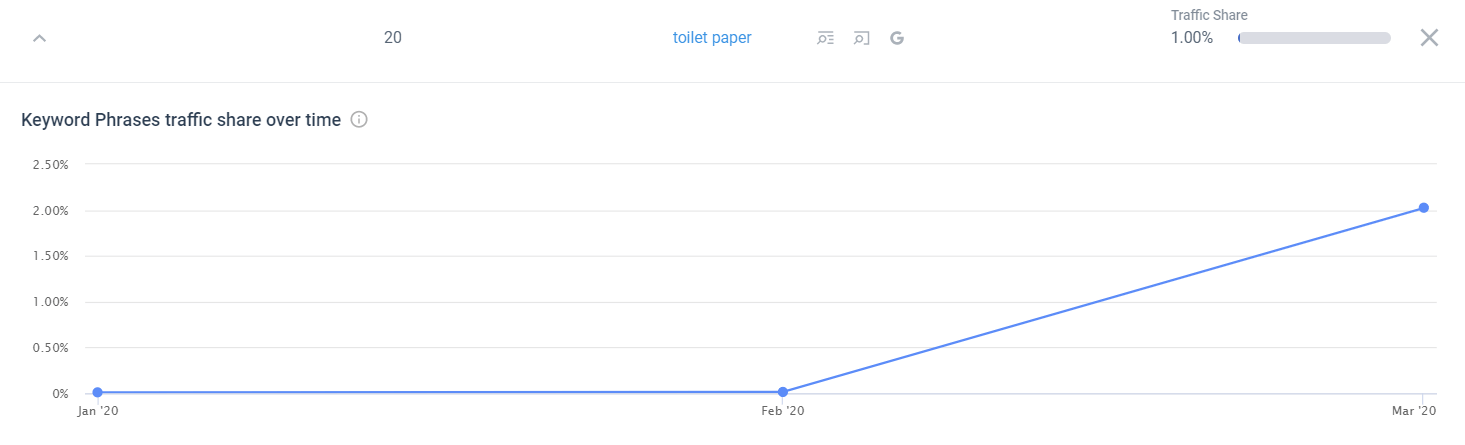Open Google search icon for keyword
Image resolution: width=1465 pixels, height=445 pixels.
[x=897, y=38]
